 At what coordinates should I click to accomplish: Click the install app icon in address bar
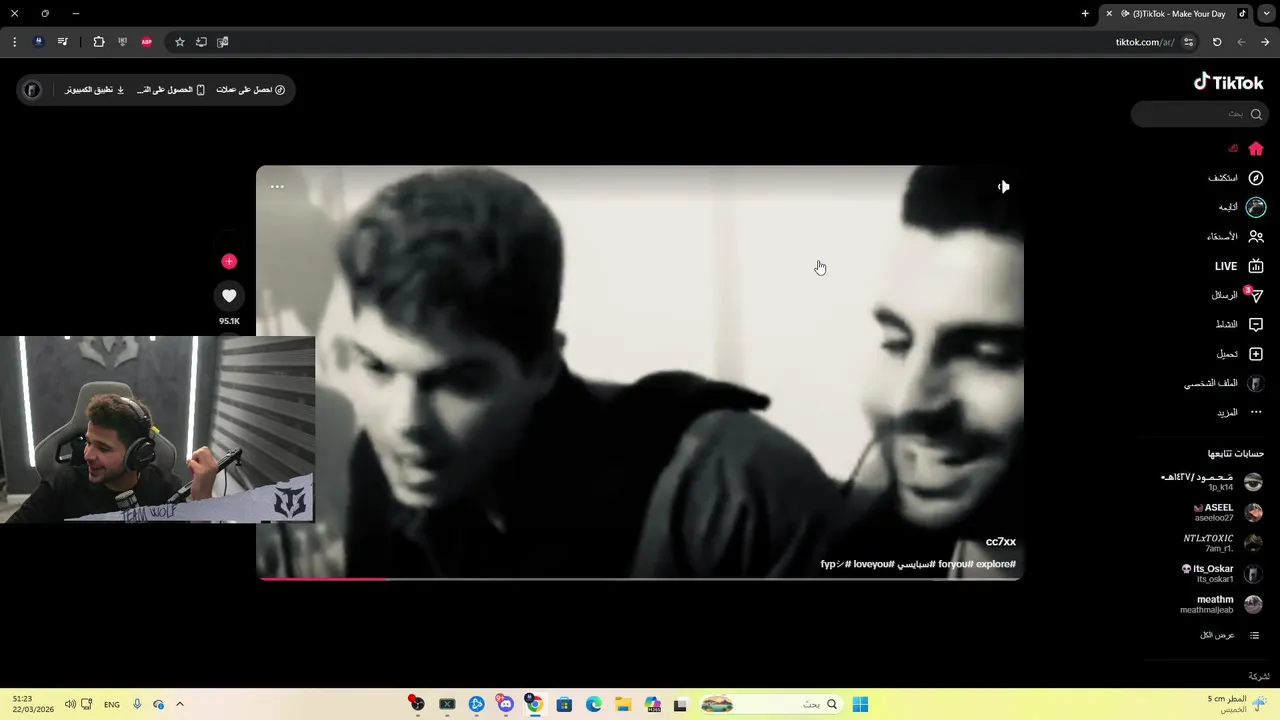pyautogui.click(x=201, y=42)
